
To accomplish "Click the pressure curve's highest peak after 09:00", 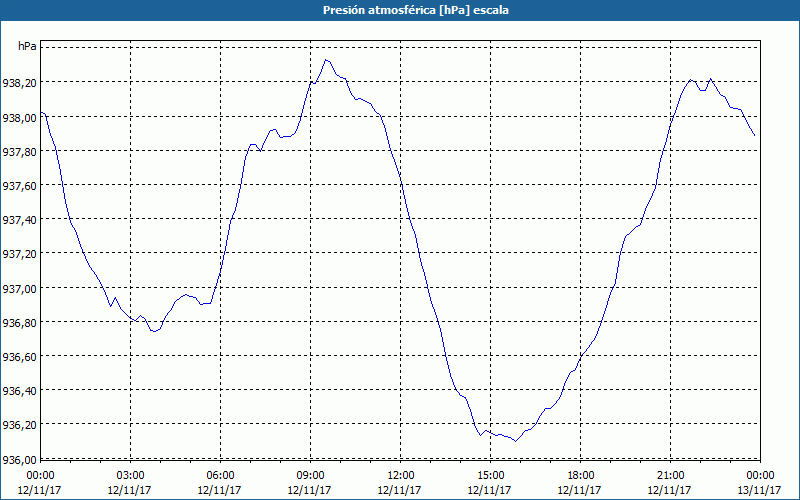I will [326, 60].
